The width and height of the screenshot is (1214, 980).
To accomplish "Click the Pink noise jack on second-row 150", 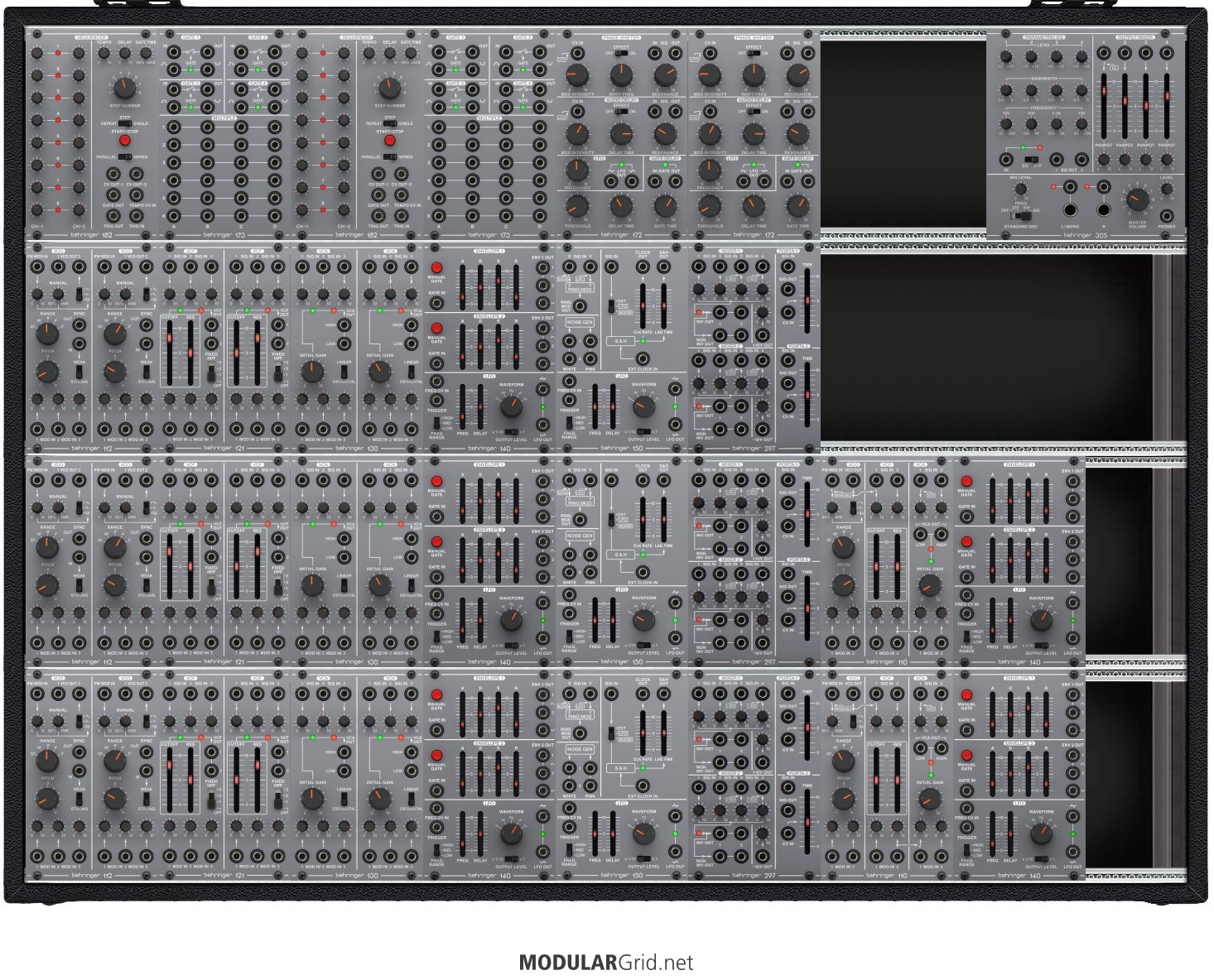I will [x=590, y=358].
